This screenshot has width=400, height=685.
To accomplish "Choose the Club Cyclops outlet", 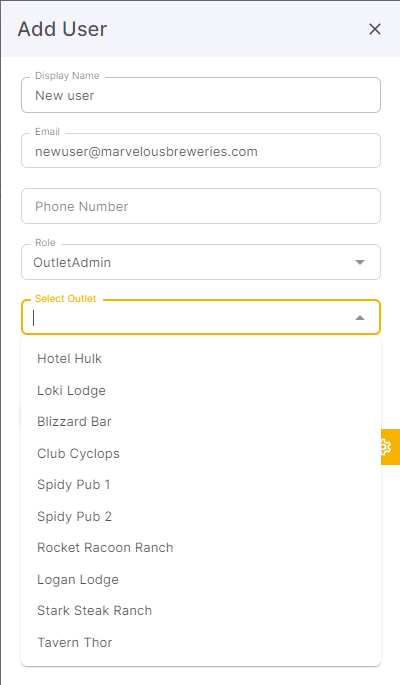I will 201,453.
